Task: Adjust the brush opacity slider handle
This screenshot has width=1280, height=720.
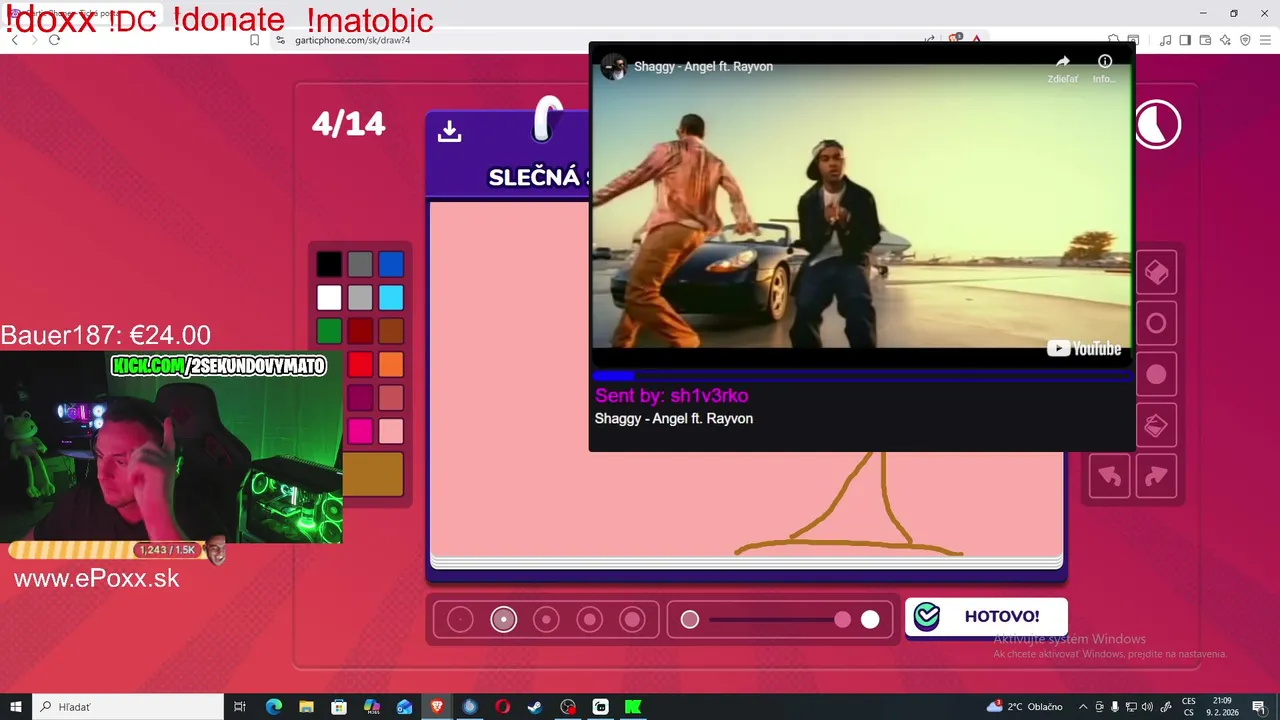Action: pos(843,620)
